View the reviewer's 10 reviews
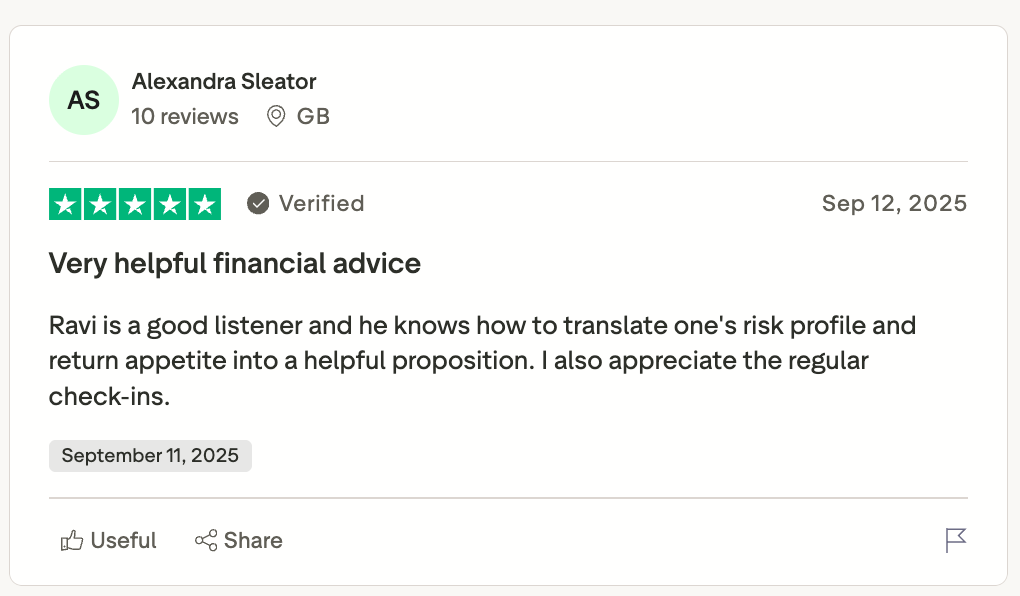The height and width of the screenshot is (596, 1020). pyautogui.click(x=185, y=117)
